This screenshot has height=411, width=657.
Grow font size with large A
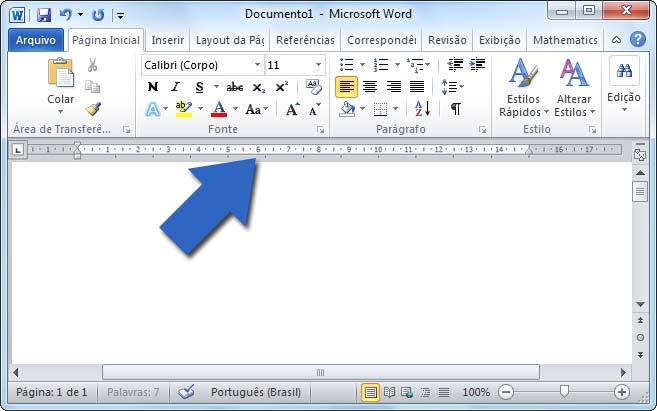(x=292, y=109)
